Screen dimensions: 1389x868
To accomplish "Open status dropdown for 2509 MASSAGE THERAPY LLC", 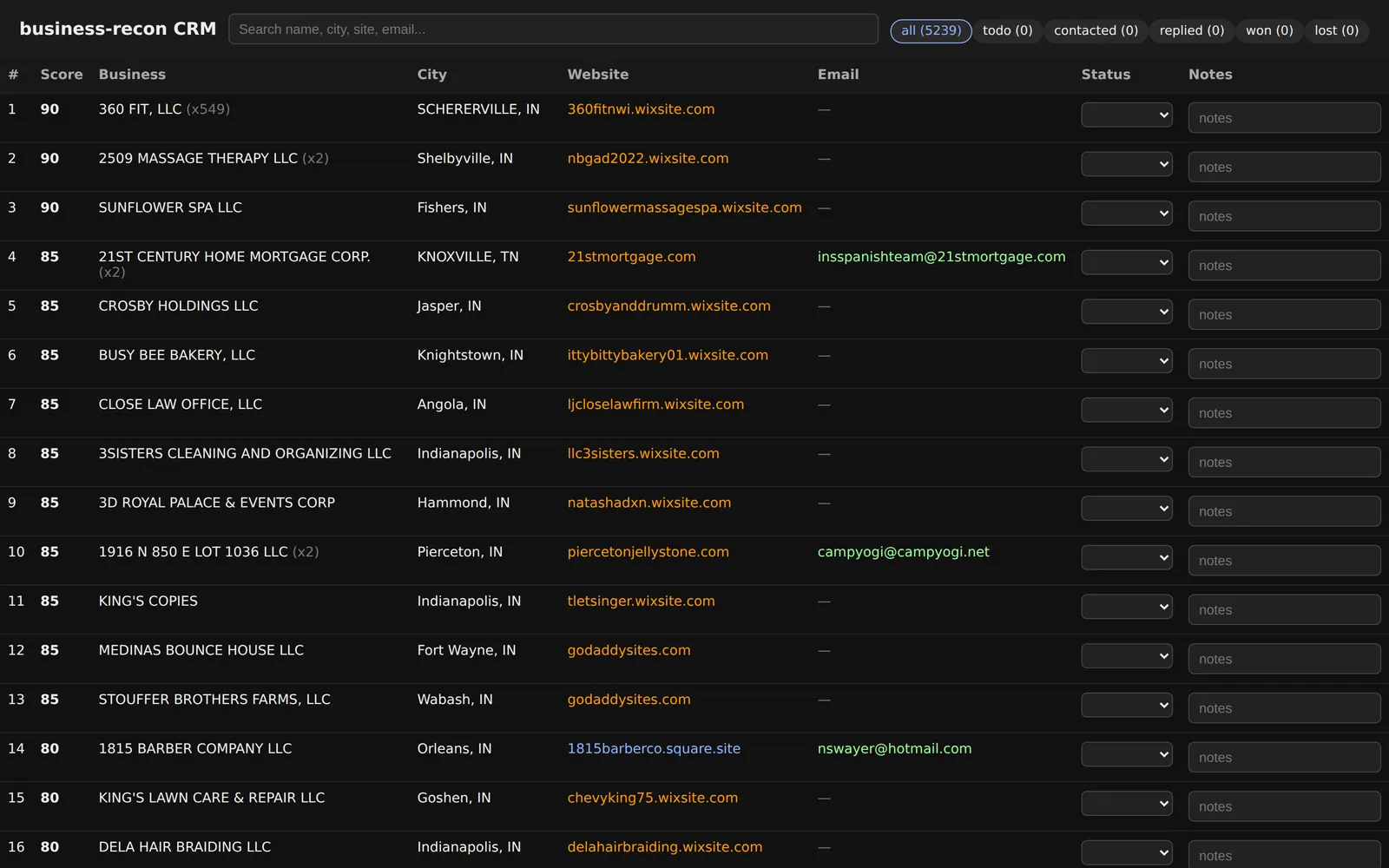I will (1127, 164).
